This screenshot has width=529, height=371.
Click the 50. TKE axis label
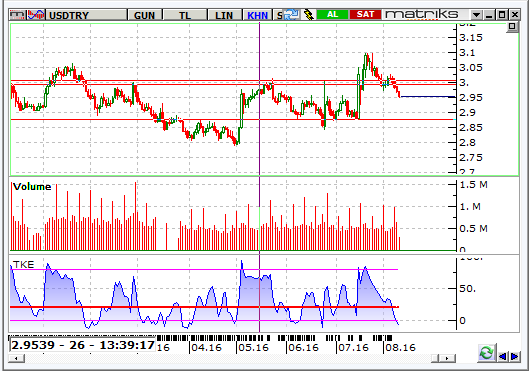point(467,289)
